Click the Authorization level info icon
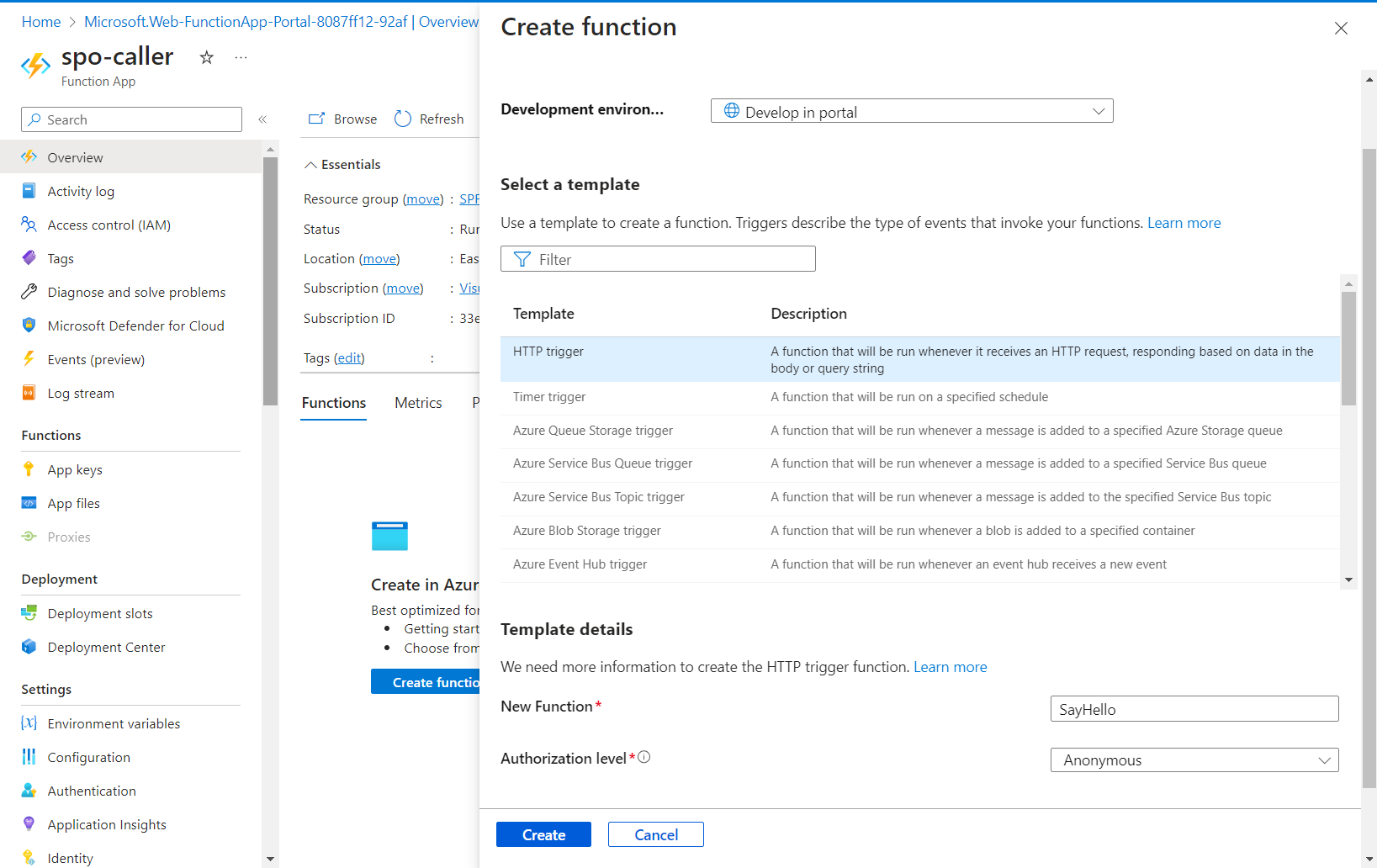Screen dimensions: 1377x868 (644, 757)
